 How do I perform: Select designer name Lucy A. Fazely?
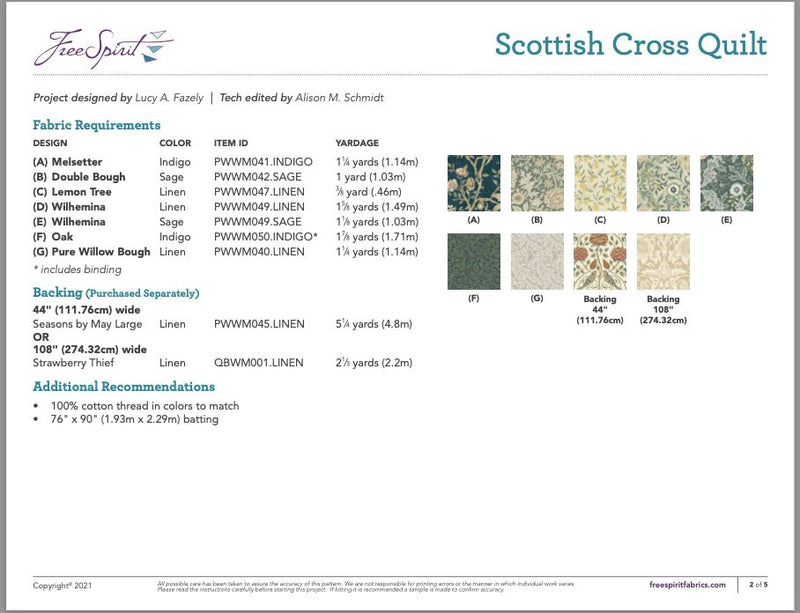point(160,99)
